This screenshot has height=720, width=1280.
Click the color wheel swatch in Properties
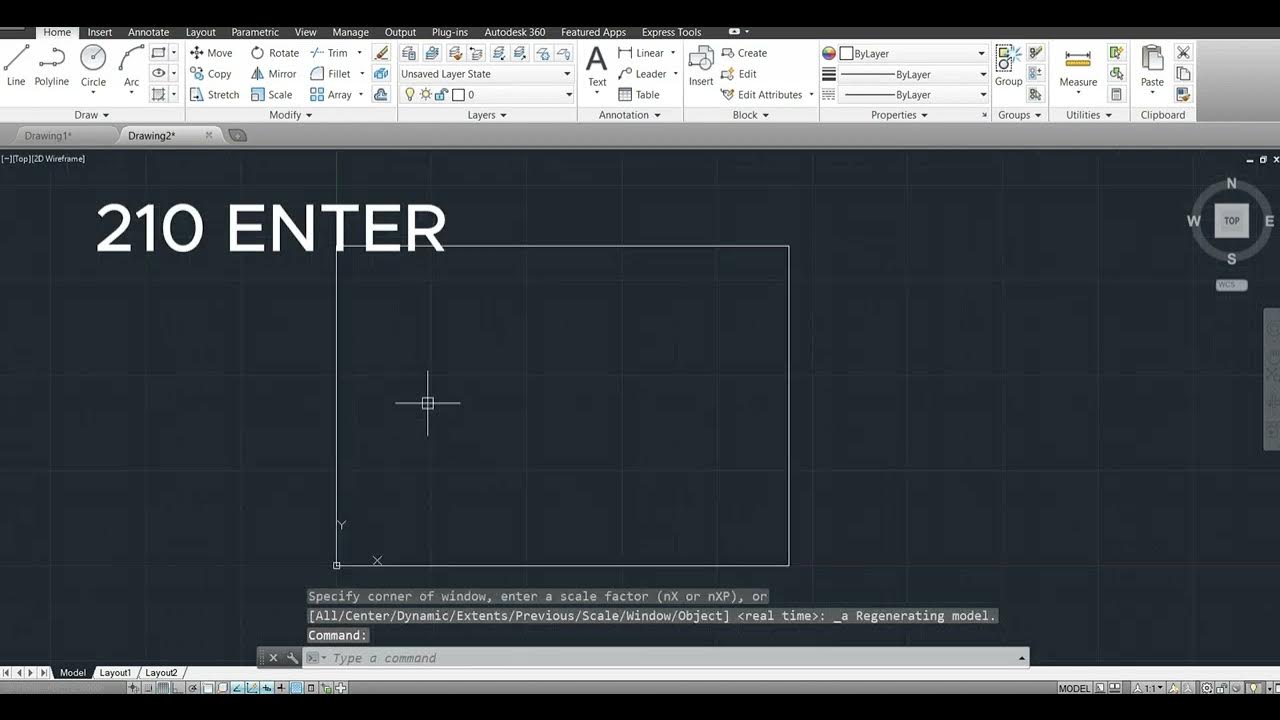829,53
